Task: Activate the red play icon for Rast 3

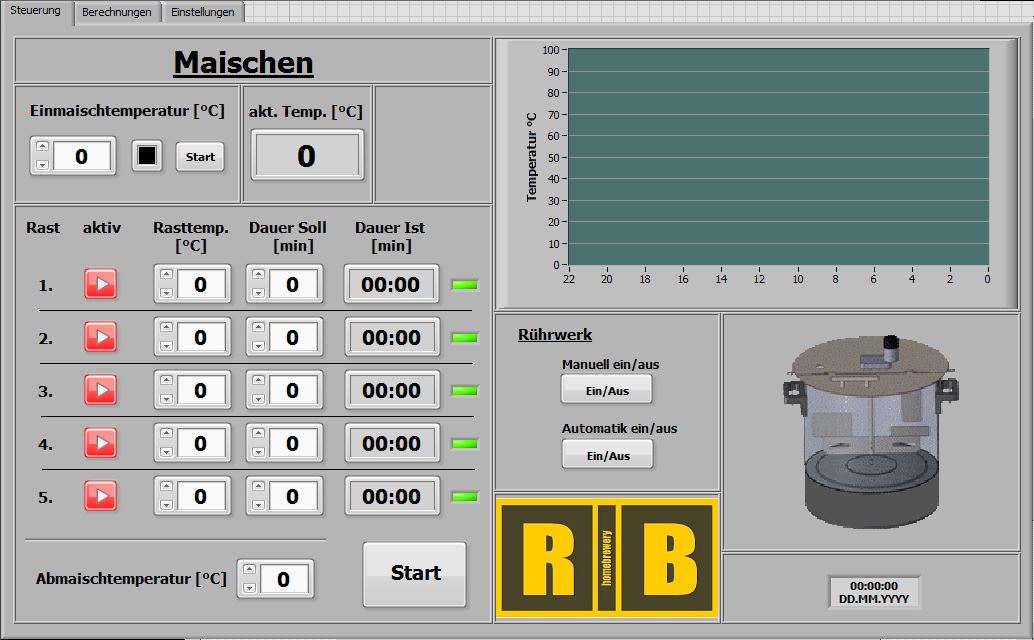Action: click(100, 390)
